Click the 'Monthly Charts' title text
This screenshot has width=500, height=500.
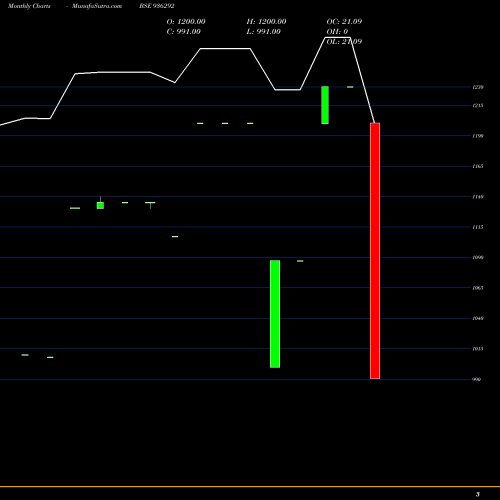coord(29,6)
